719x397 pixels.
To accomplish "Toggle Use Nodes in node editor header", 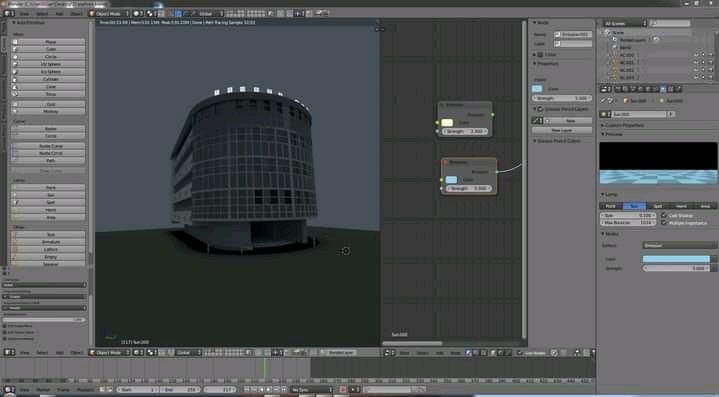I will point(520,353).
